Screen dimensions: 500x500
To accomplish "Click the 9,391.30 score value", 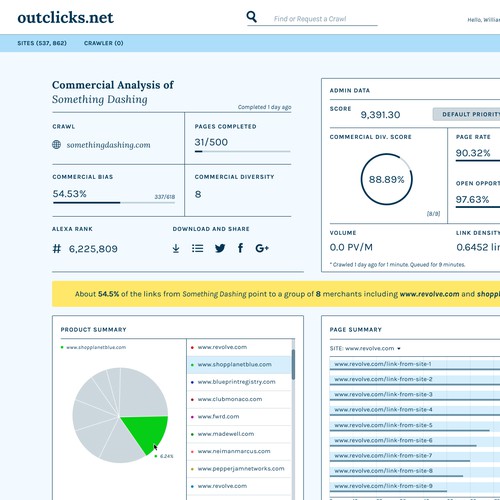I will click(380, 115).
